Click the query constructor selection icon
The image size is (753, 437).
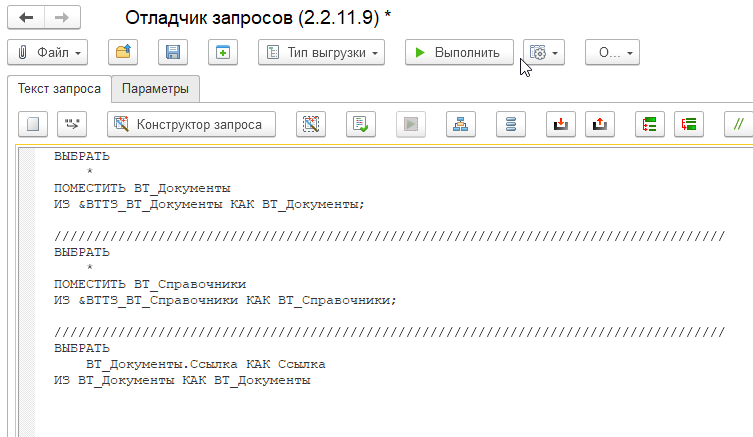pos(311,124)
